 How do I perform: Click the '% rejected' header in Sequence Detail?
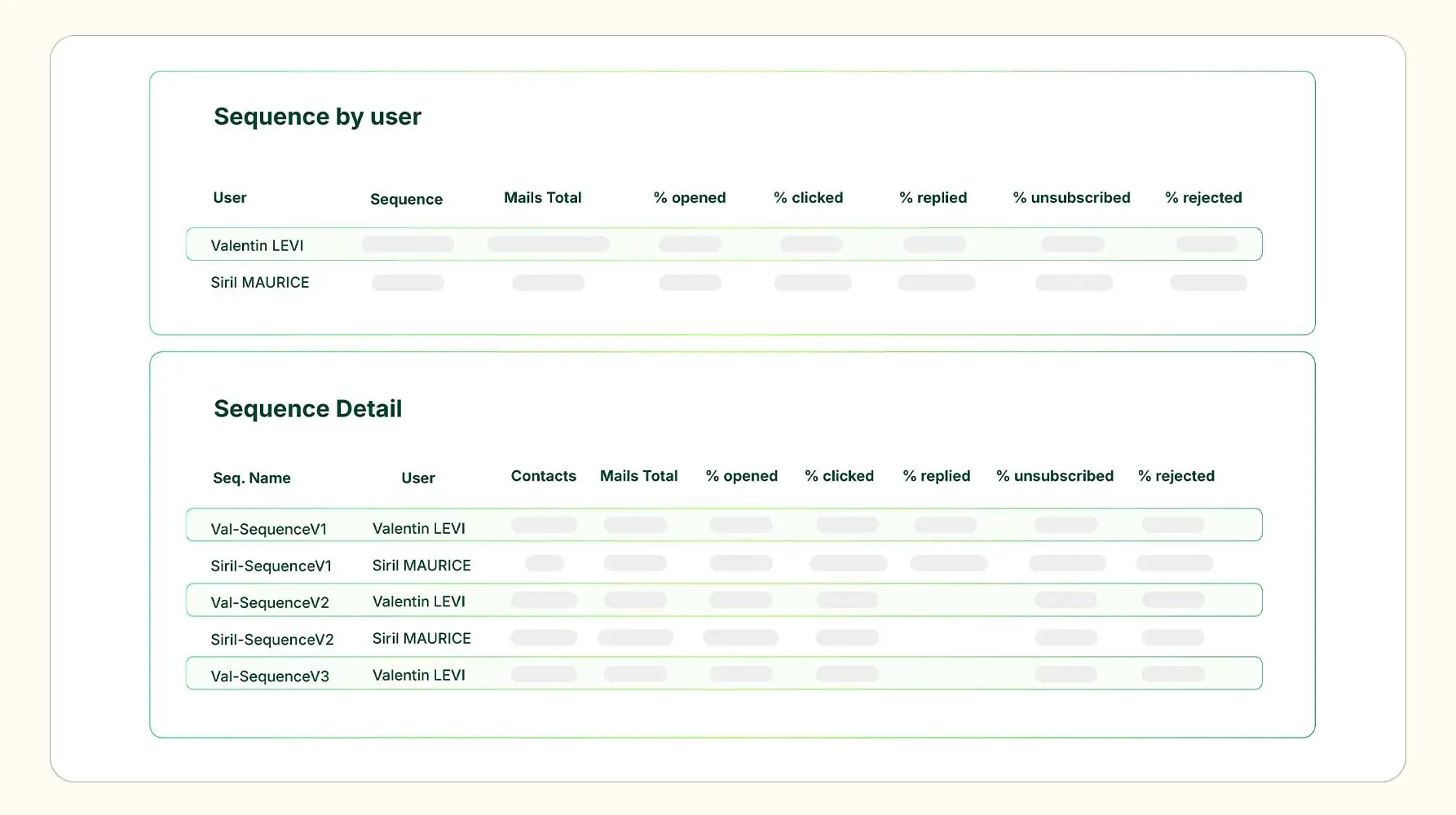click(1176, 476)
